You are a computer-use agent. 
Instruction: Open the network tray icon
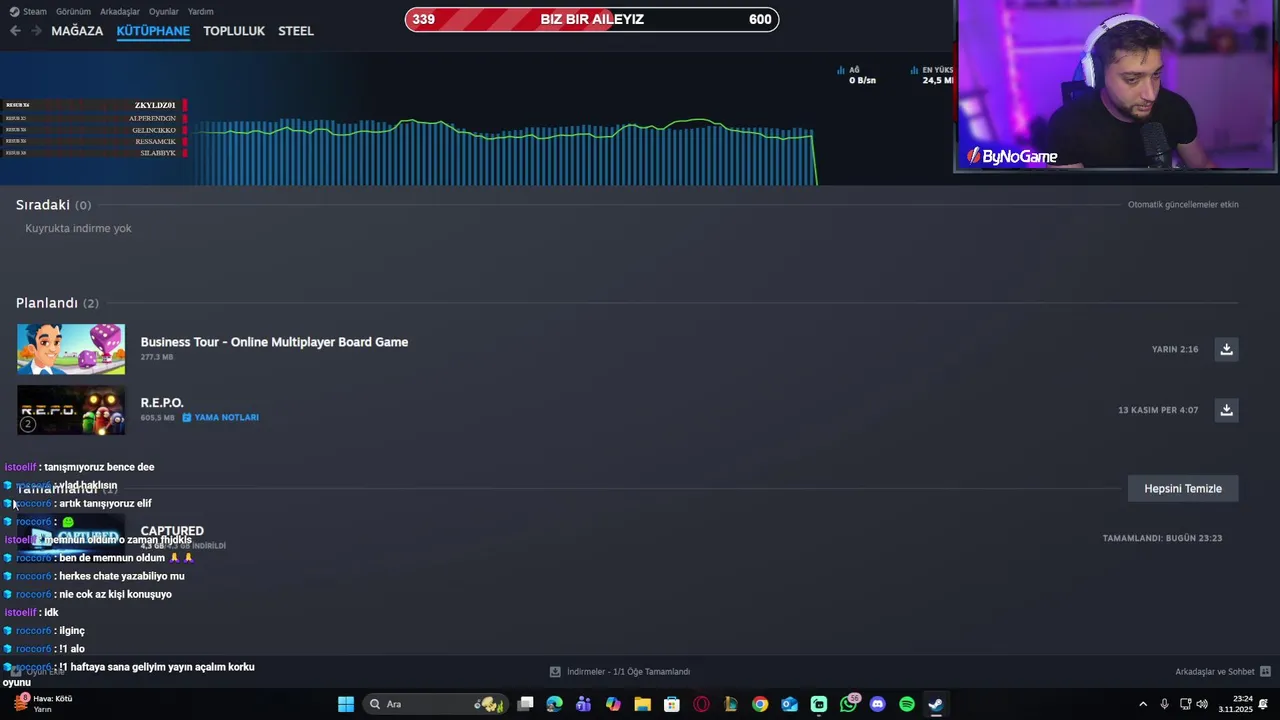click(1185, 704)
